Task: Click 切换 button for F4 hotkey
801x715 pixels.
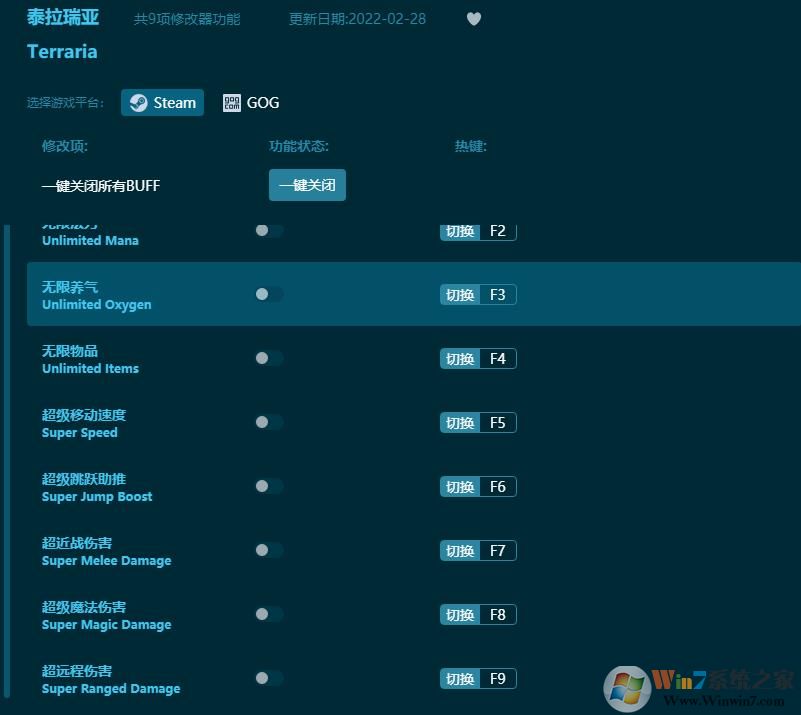Action: (x=460, y=359)
